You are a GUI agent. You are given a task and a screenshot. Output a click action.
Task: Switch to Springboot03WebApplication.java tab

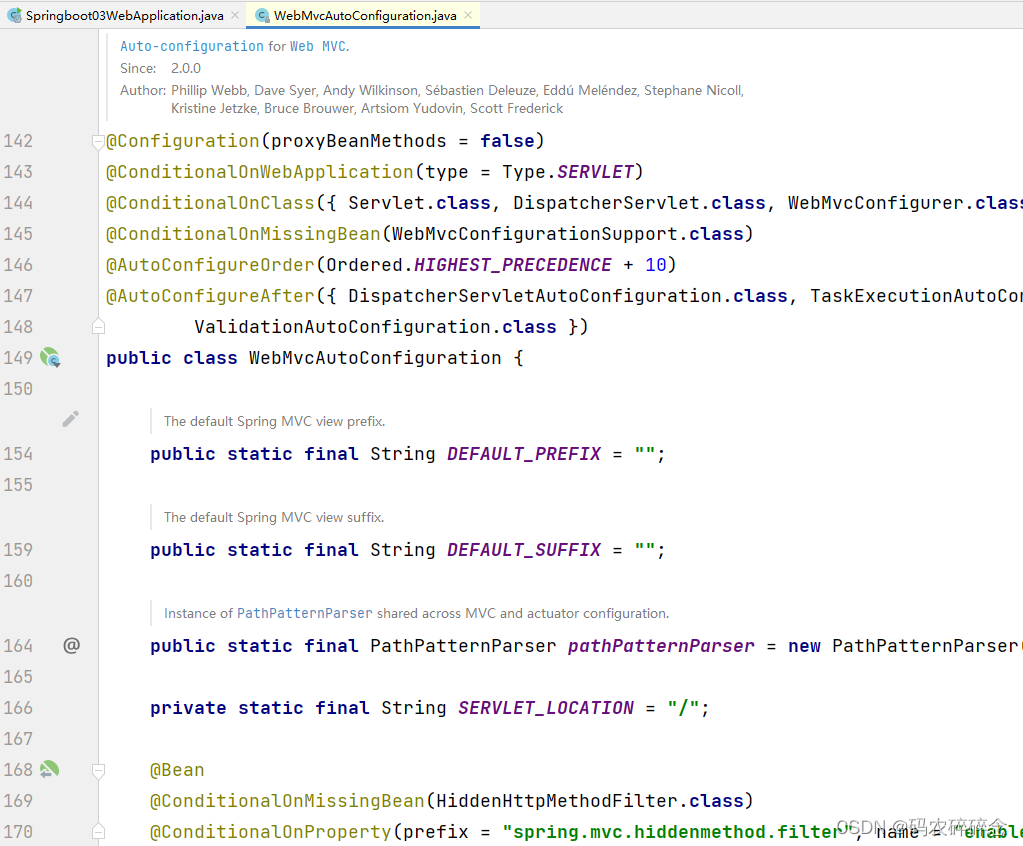(124, 16)
